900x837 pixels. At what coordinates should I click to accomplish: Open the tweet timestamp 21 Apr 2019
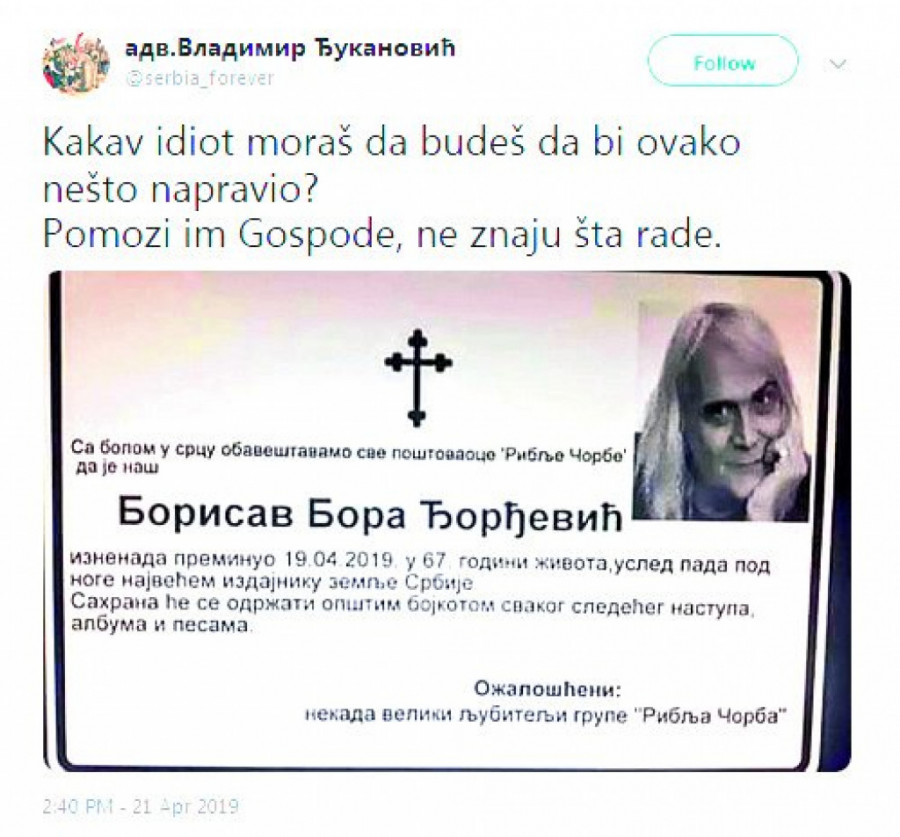coord(141,807)
